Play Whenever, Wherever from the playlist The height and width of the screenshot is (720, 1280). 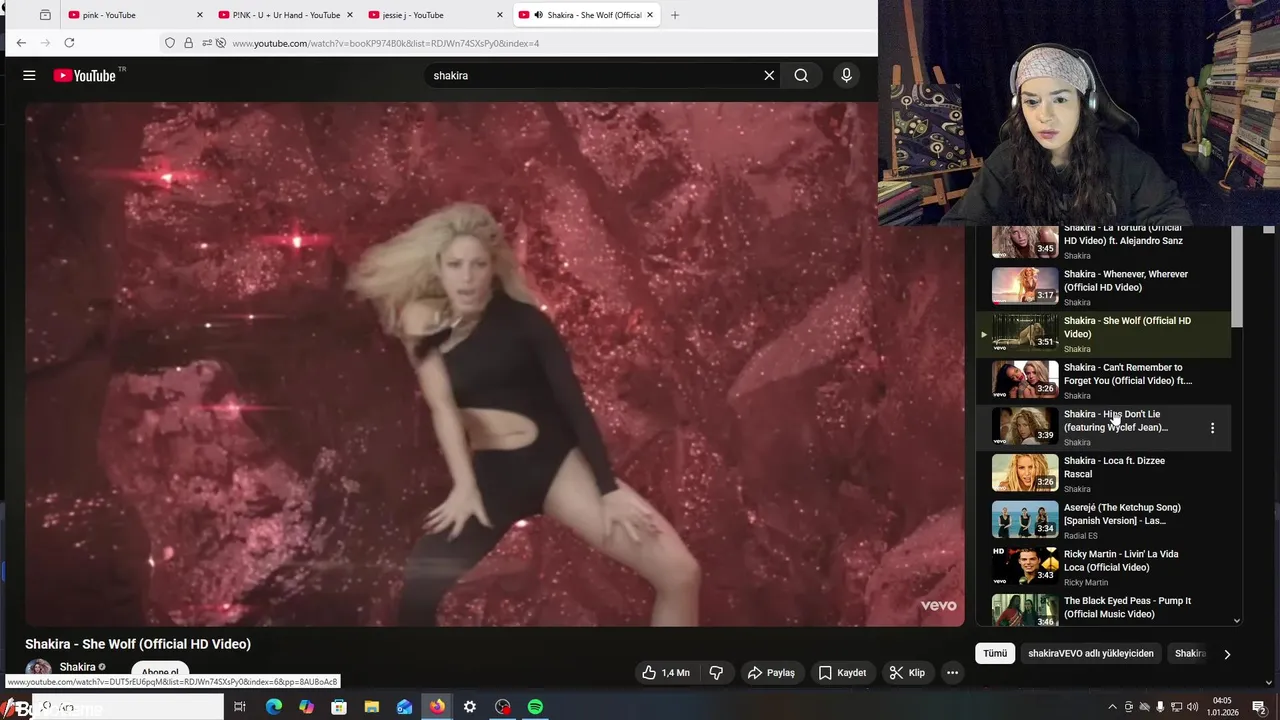[1102, 287]
